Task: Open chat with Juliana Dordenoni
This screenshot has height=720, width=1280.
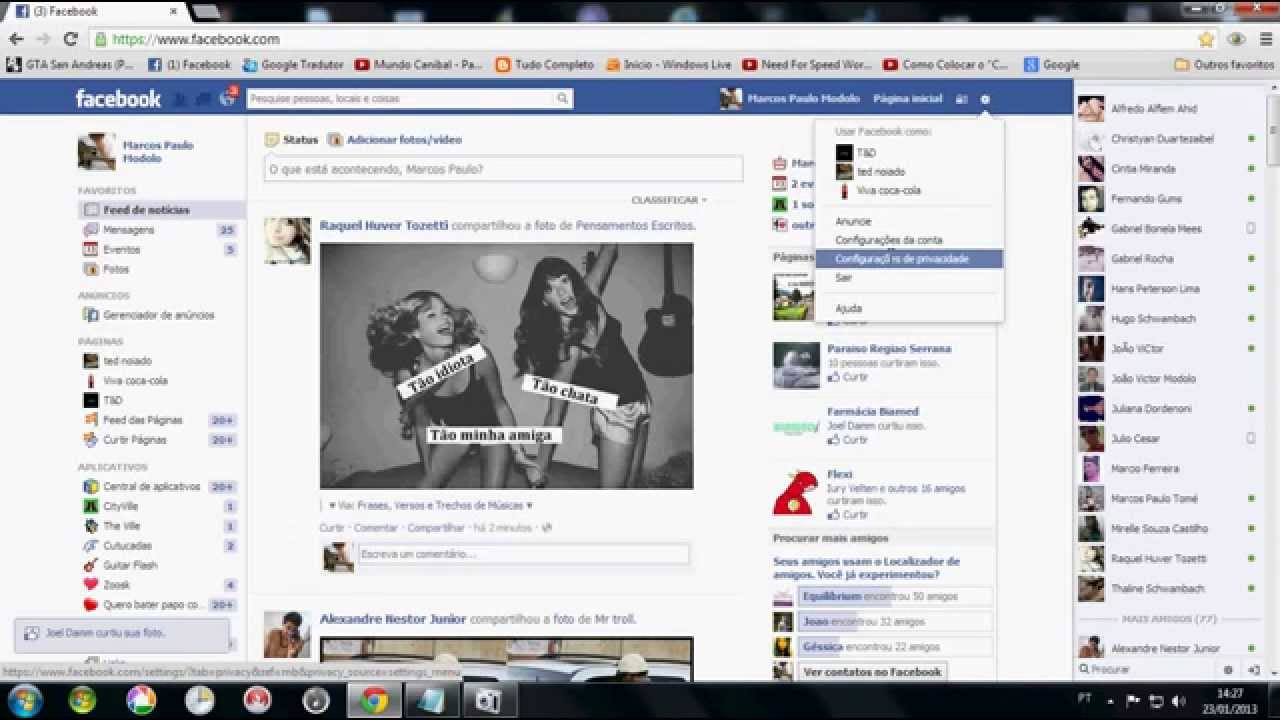Action: tap(1165, 409)
